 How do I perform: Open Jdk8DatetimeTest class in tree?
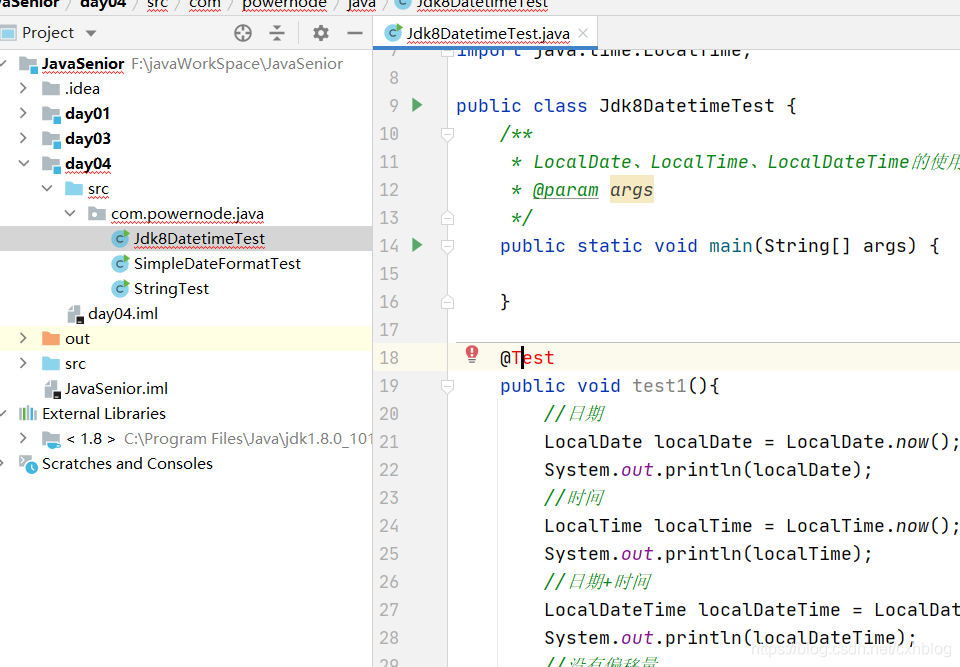tap(200, 239)
